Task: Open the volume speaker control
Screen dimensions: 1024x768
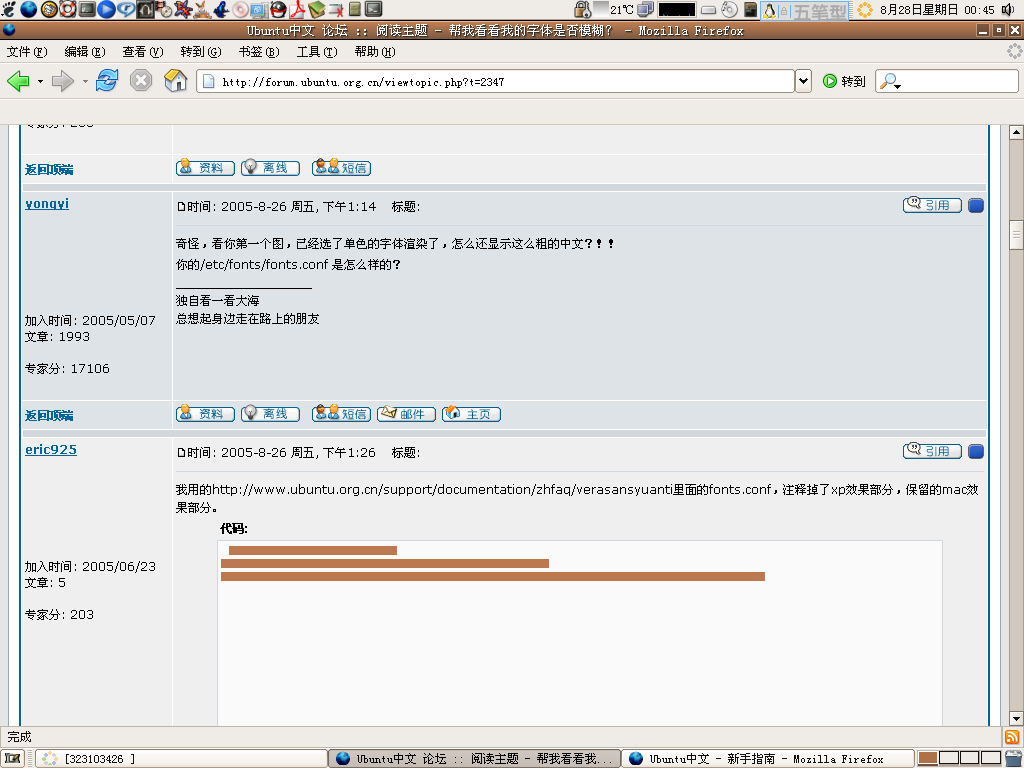Action: pos(1008,9)
